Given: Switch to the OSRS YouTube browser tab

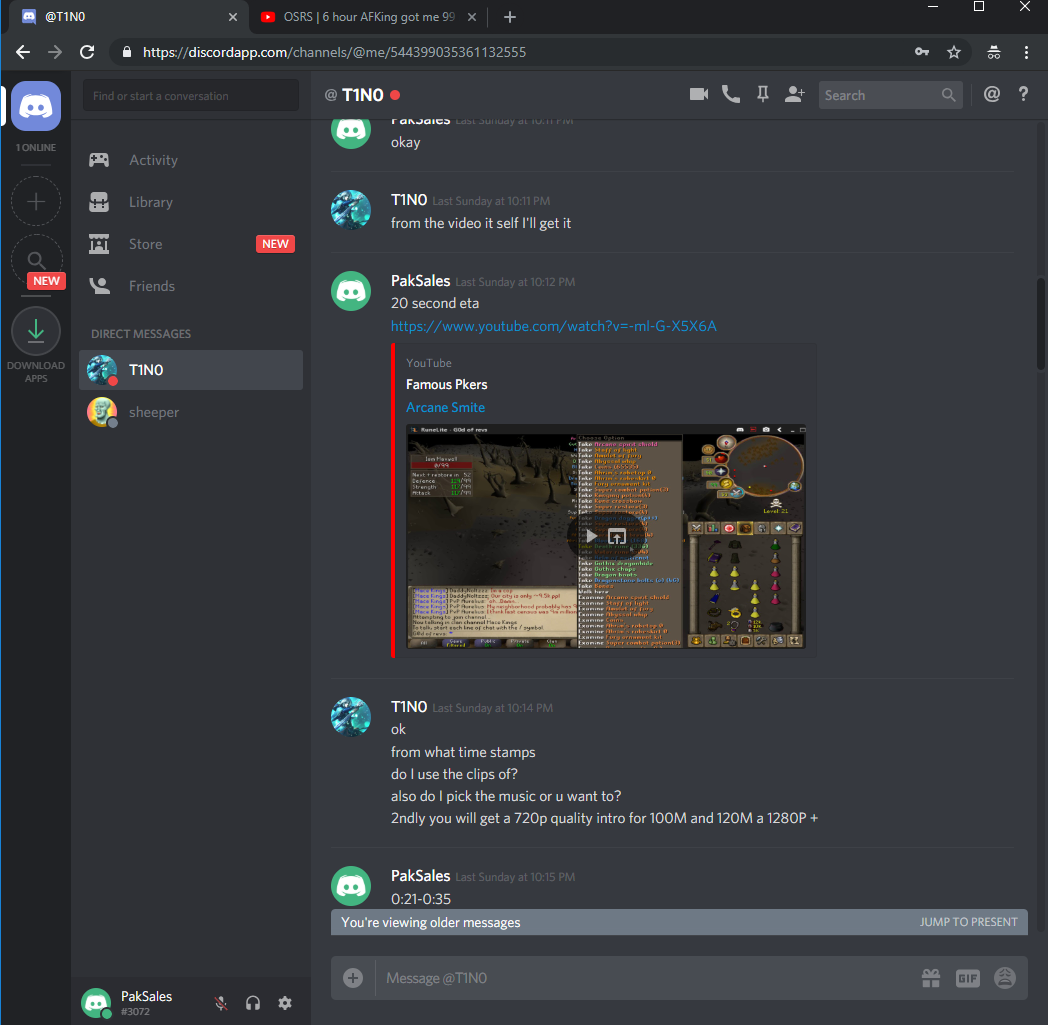Looking at the screenshot, I should coord(368,17).
